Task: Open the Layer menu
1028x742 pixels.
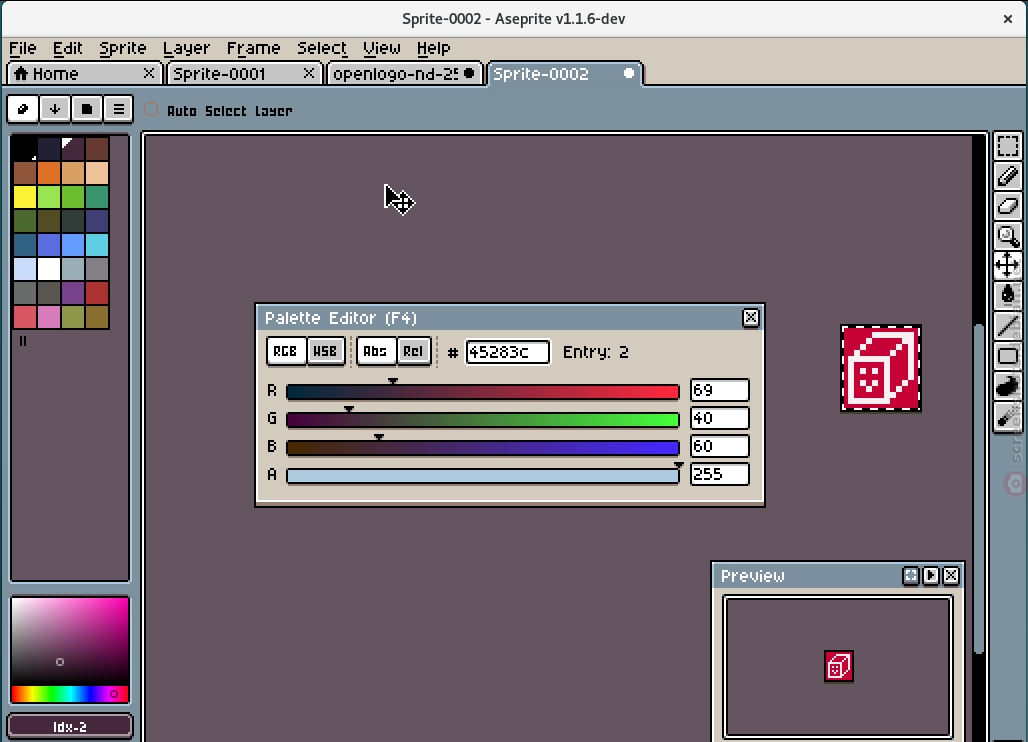Action: click(186, 49)
